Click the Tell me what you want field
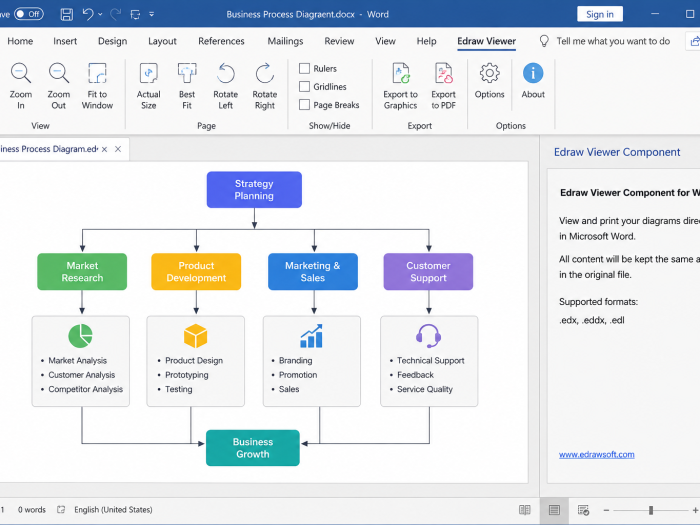 (613, 41)
